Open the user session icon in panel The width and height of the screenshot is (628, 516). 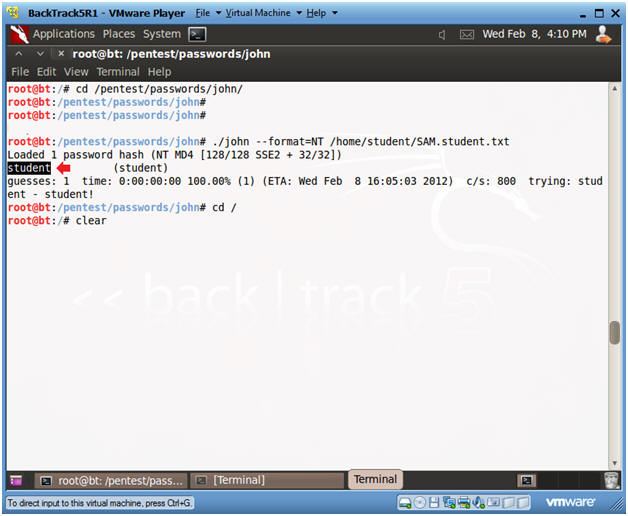603,34
